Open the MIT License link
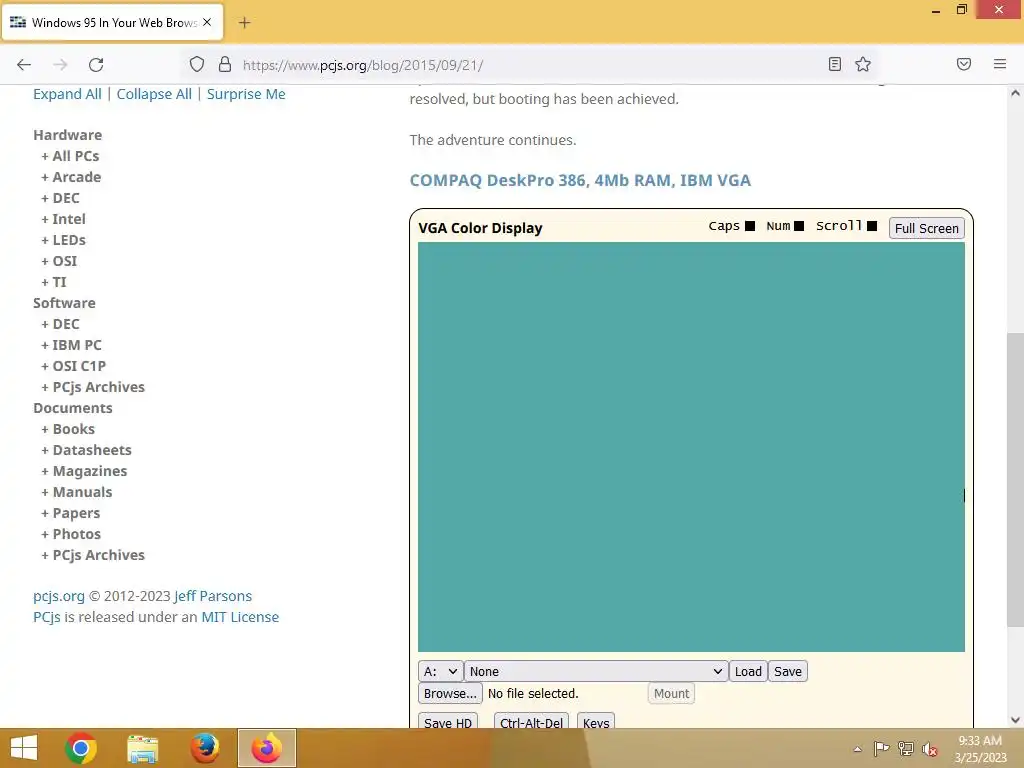Viewport: 1024px width, 768px height. point(240,617)
